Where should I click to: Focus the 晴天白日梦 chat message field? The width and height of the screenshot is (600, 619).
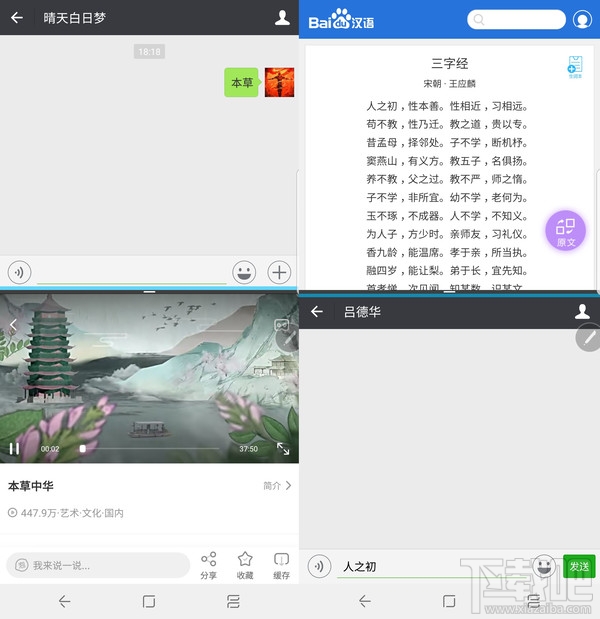coord(132,273)
